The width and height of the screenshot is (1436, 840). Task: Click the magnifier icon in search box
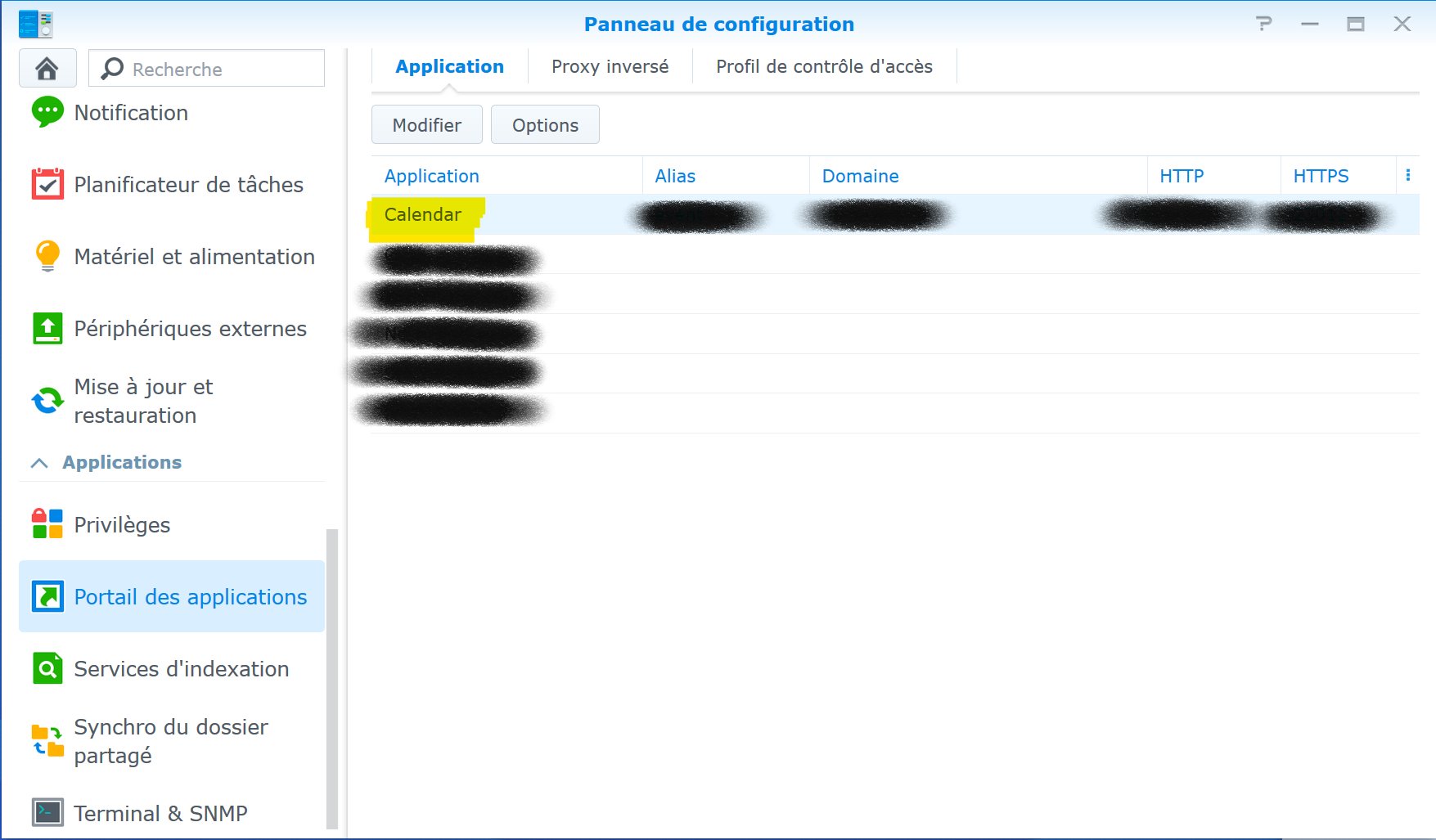(112, 69)
